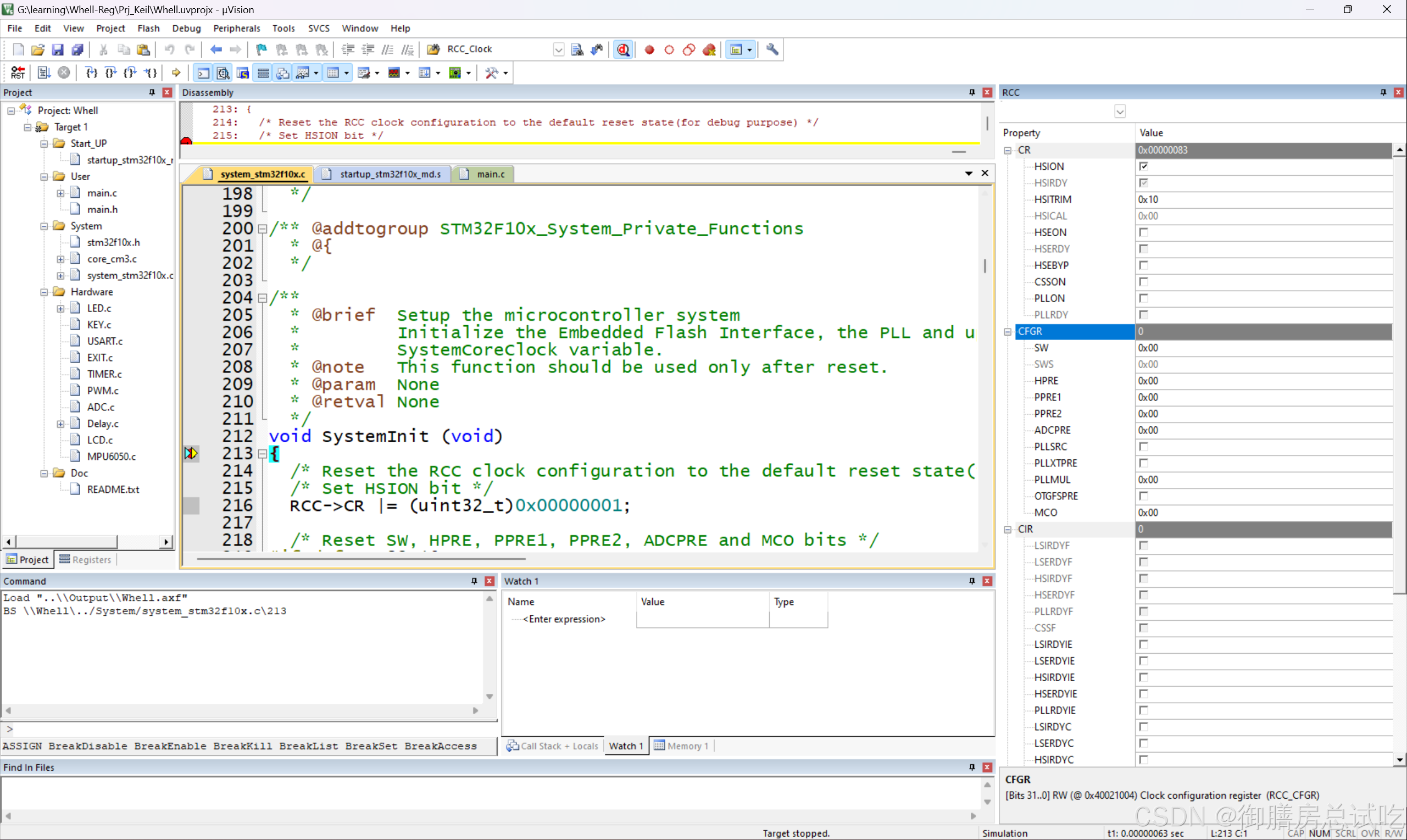Click Start/Stop Debug Session icon
The width and height of the screenshot is (1407, 840).
(x=623, y=49)
